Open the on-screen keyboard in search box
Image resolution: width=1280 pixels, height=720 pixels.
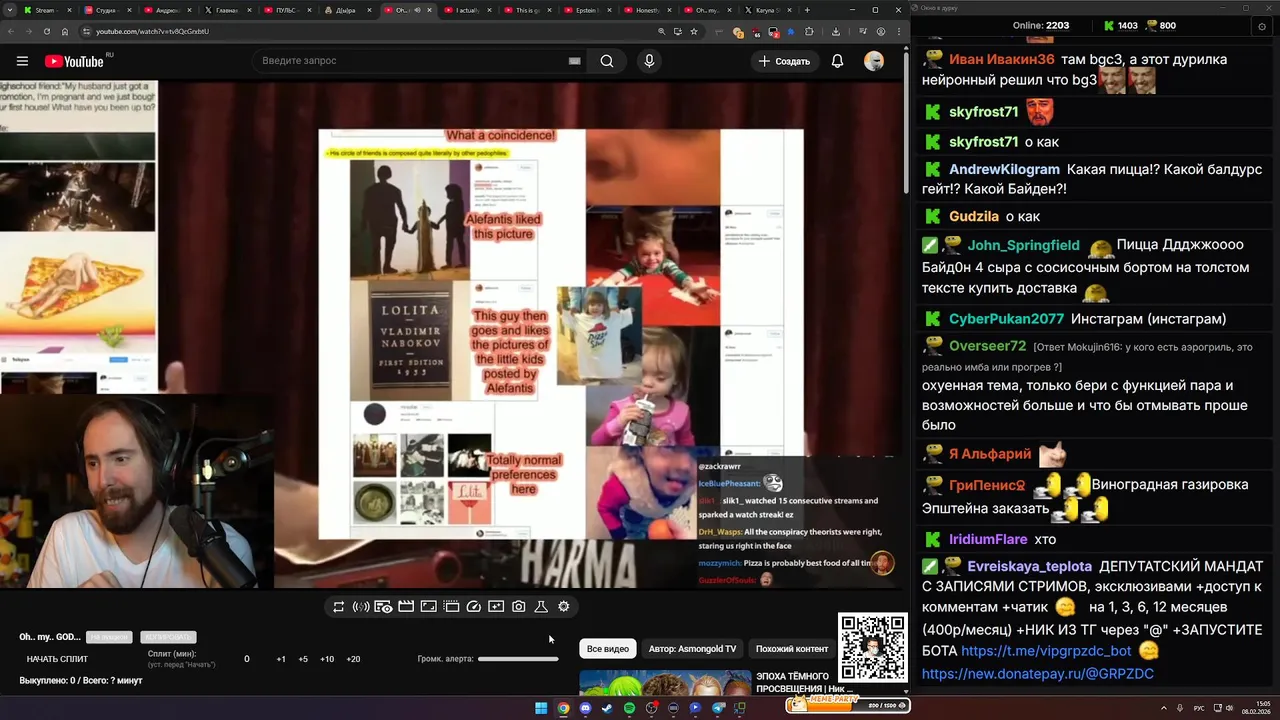pos(574,61)
